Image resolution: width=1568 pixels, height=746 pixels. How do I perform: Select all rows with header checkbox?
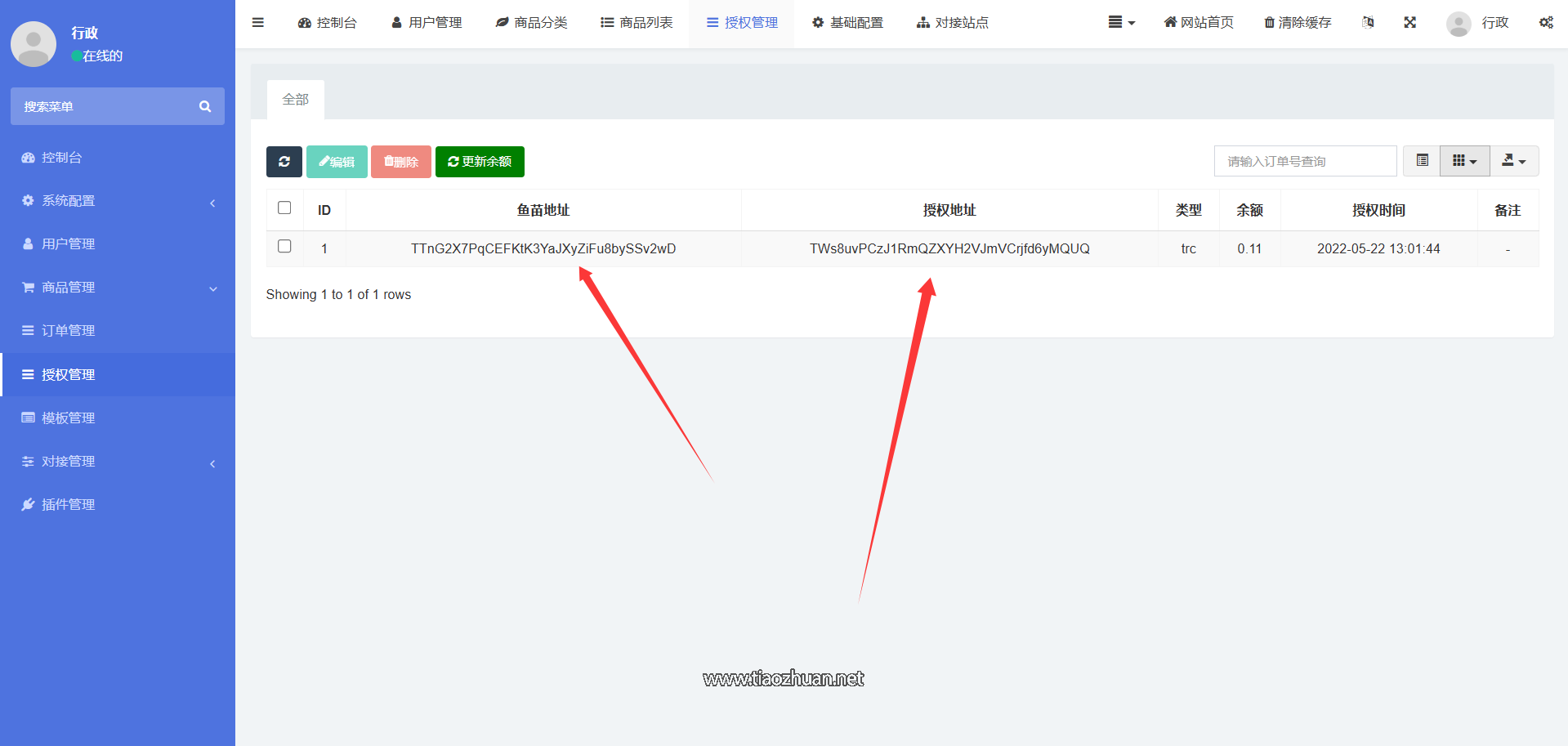[x=284, y=208]
